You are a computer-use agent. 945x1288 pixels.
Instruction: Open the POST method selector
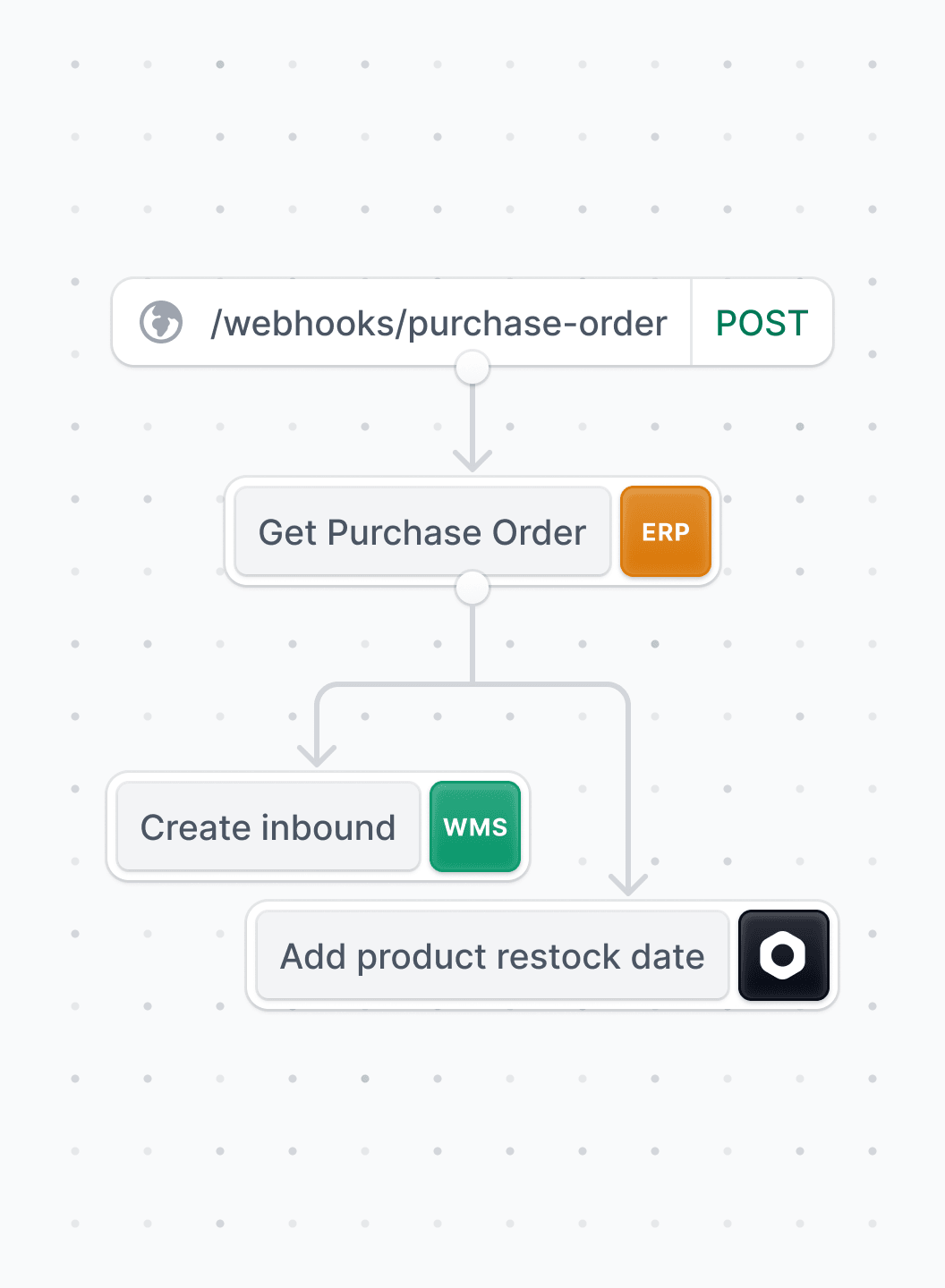[762, 323]
